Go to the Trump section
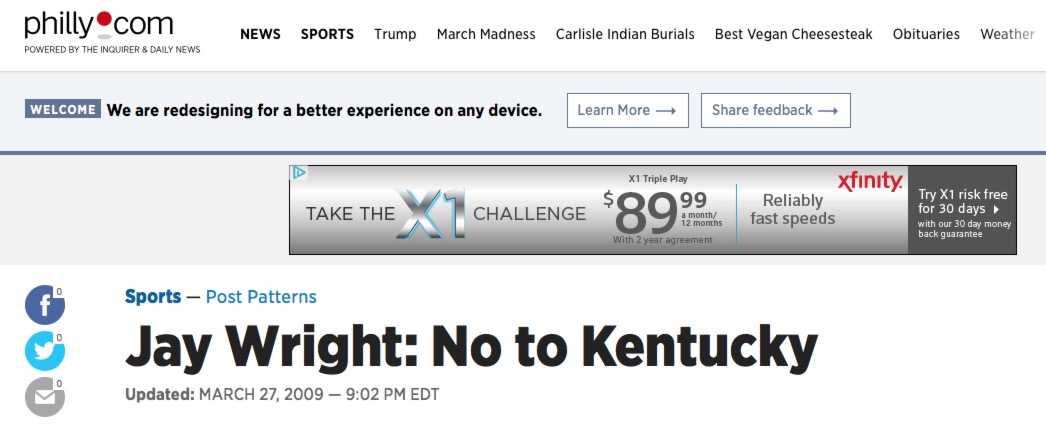The height and width of the screenshot is (424, 1046). pyautogui.click(x=395, y=34)
